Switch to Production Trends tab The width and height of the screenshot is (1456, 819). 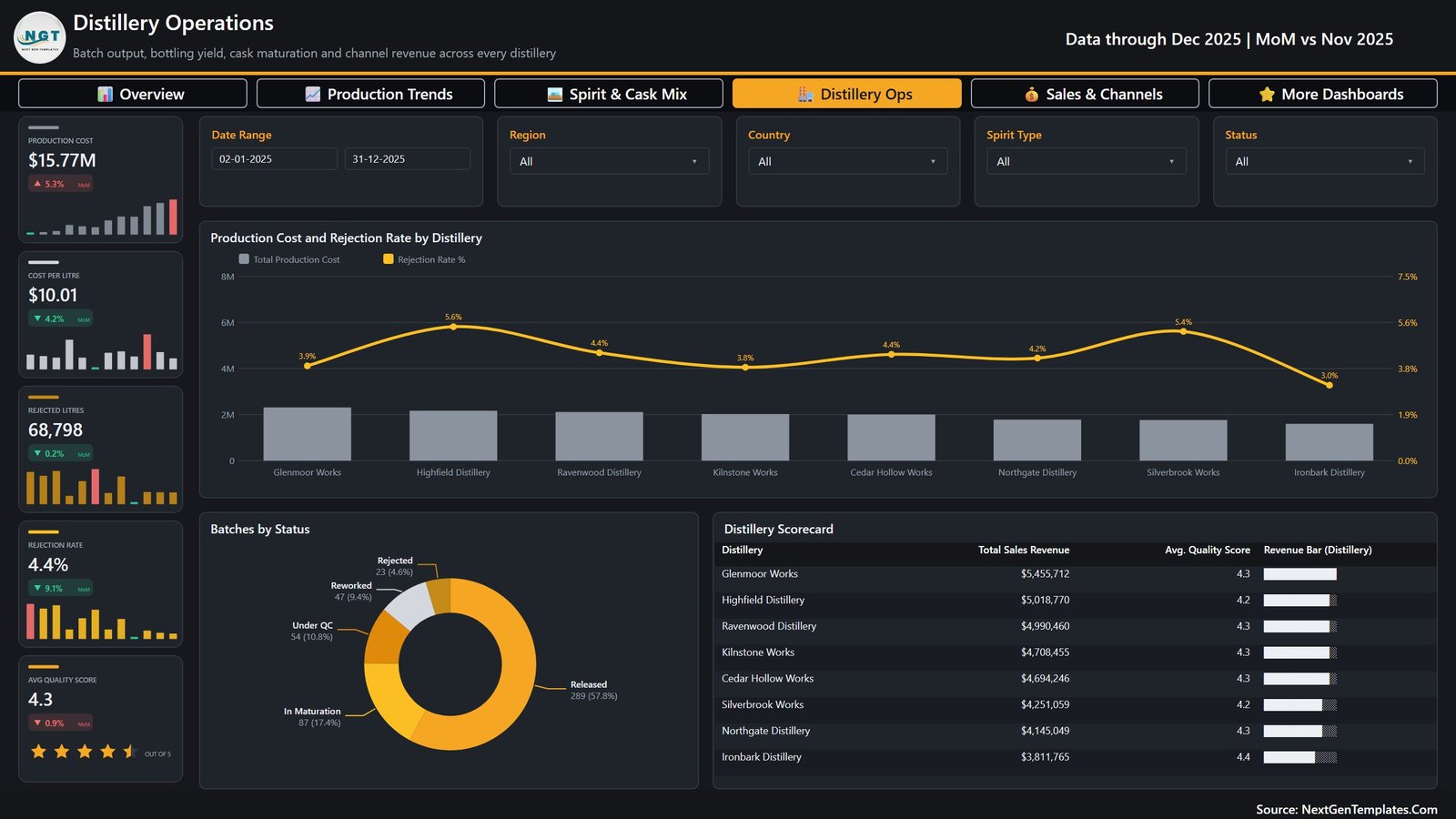point(370,94)
